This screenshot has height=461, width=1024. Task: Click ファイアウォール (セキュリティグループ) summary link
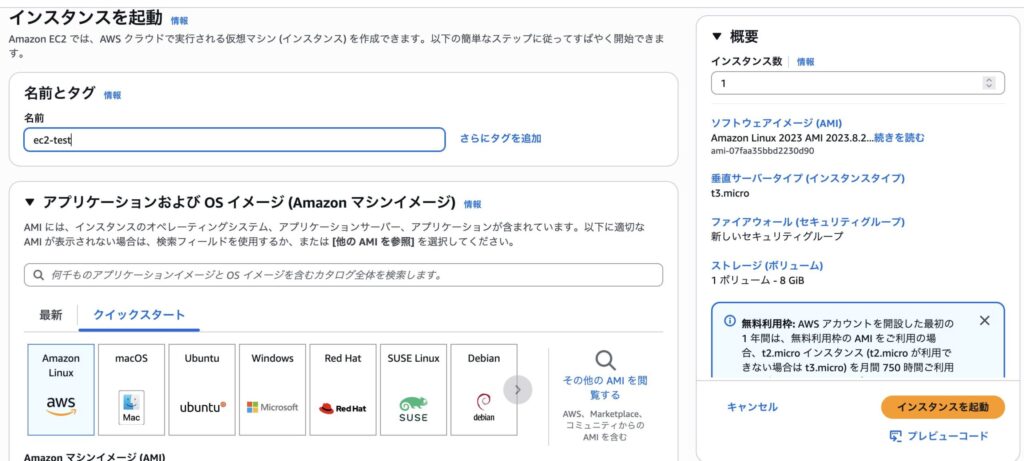[808, 222]
